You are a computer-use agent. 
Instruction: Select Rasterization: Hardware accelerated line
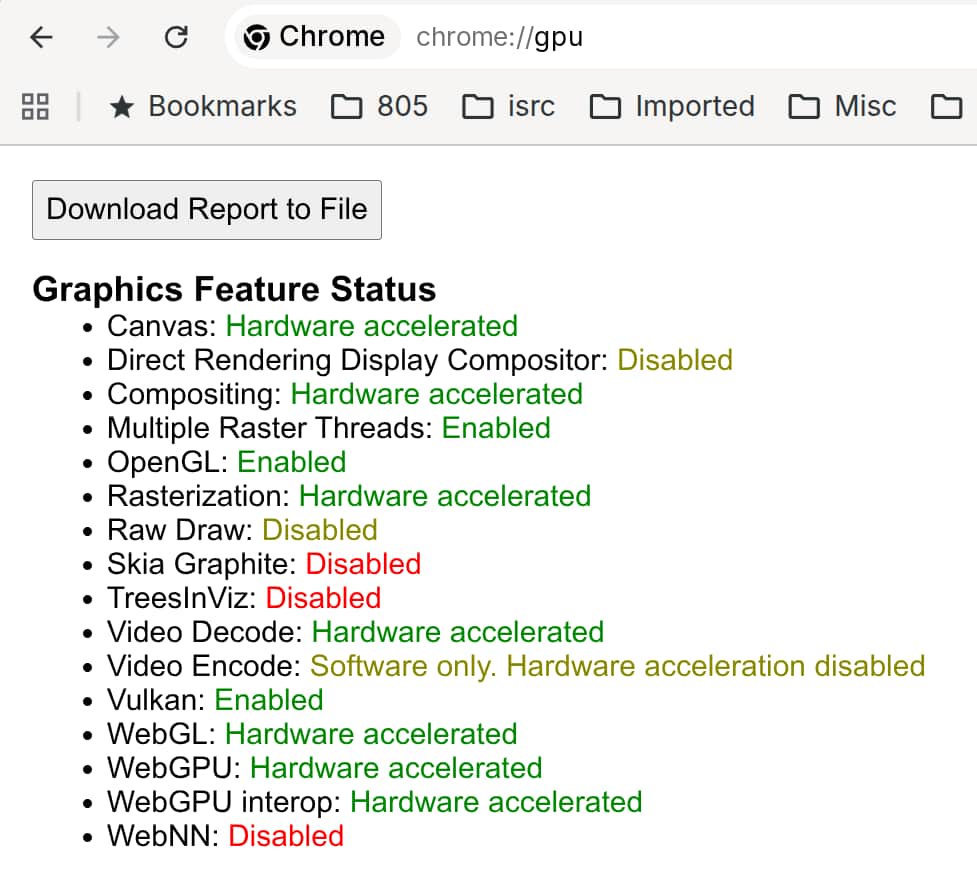pyautogui.click(x=349, y=496)
